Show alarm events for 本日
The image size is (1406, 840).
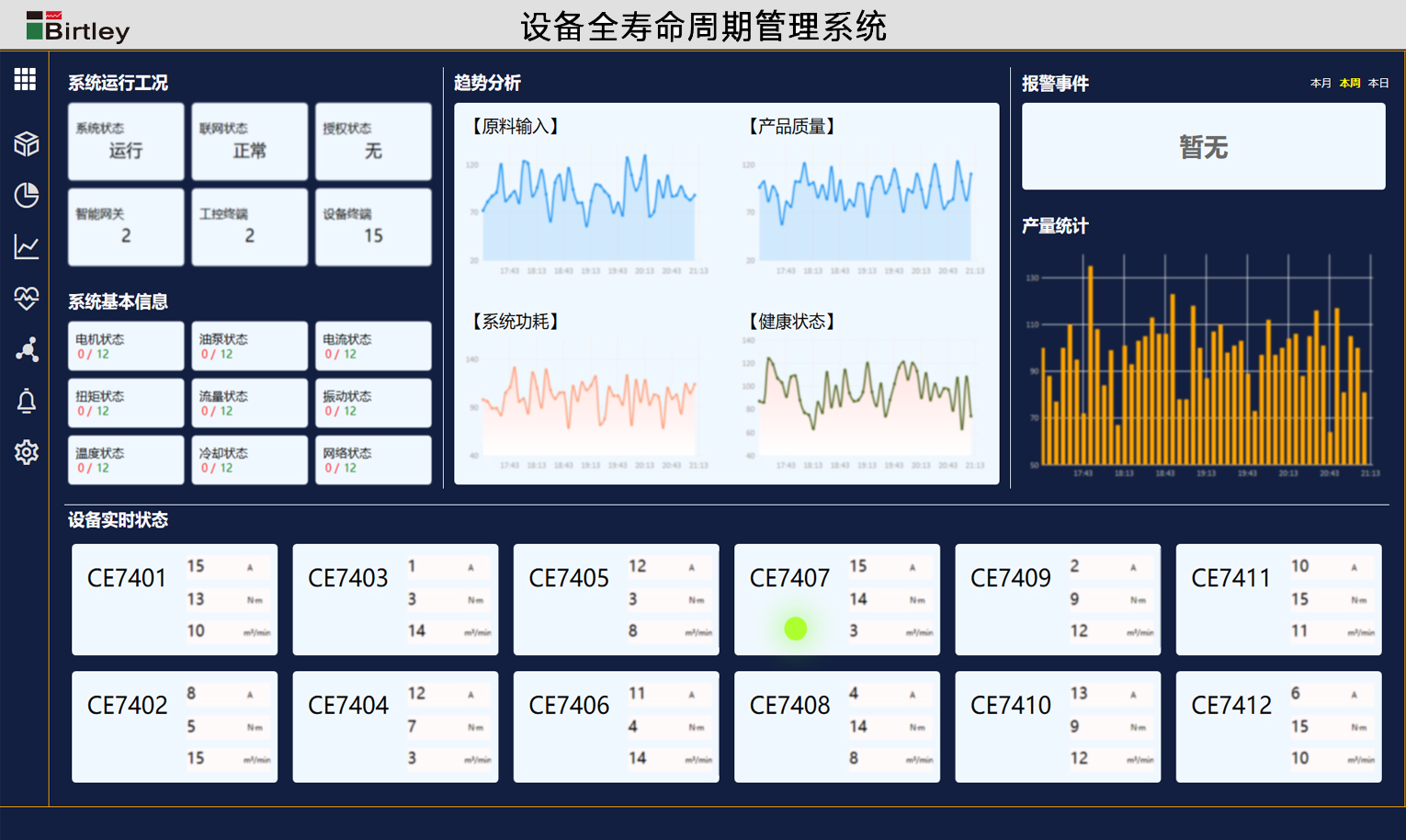click(x=1378, y=84)
